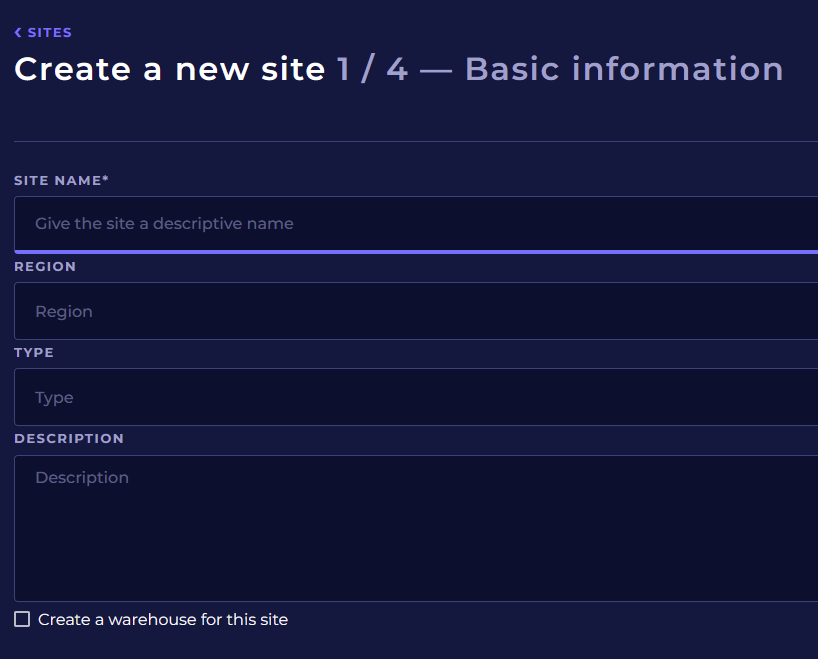818x659 pixels.
Task: Click the SITE NAME field label
Action: pos(57,181)
